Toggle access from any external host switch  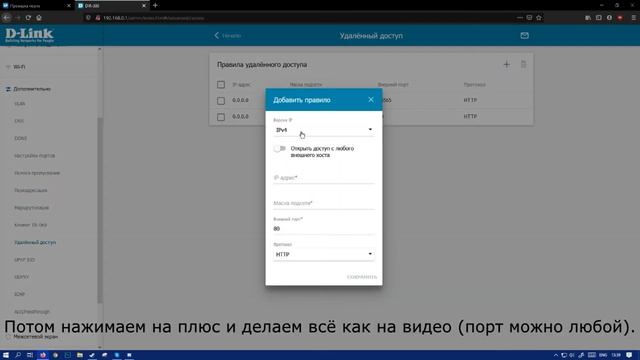point(280,149)
